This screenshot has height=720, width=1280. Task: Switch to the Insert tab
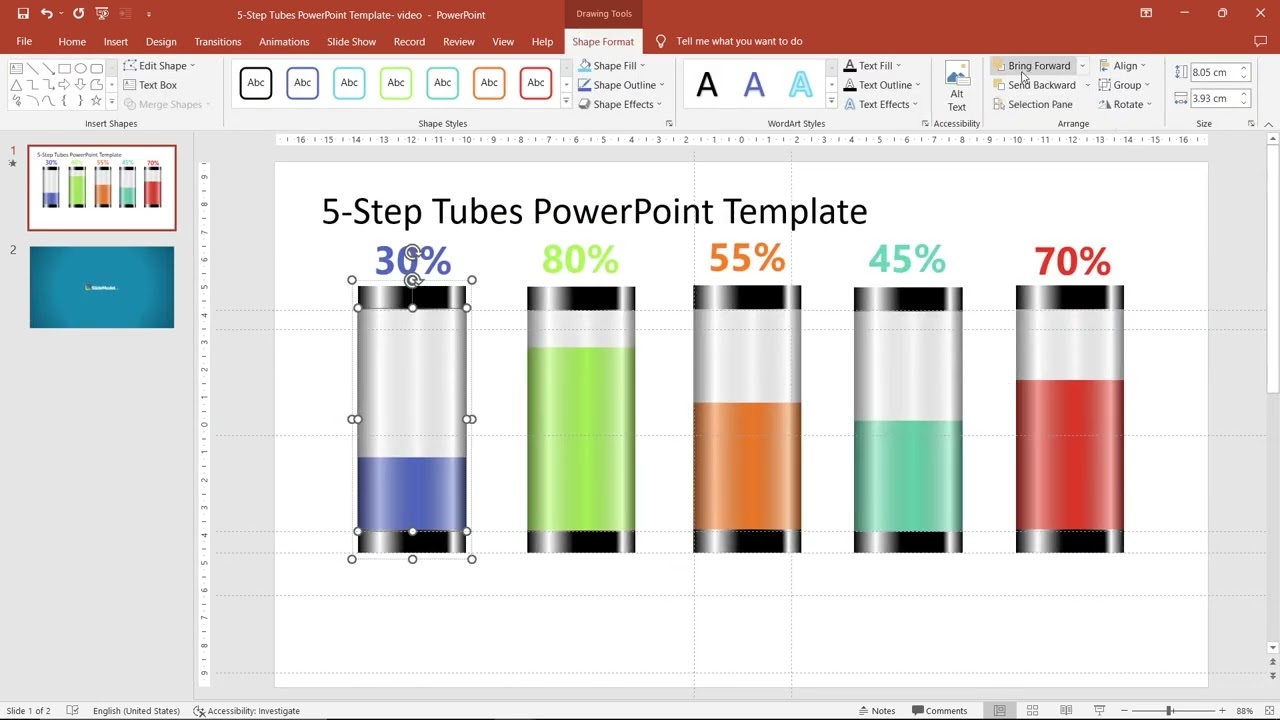116,42
